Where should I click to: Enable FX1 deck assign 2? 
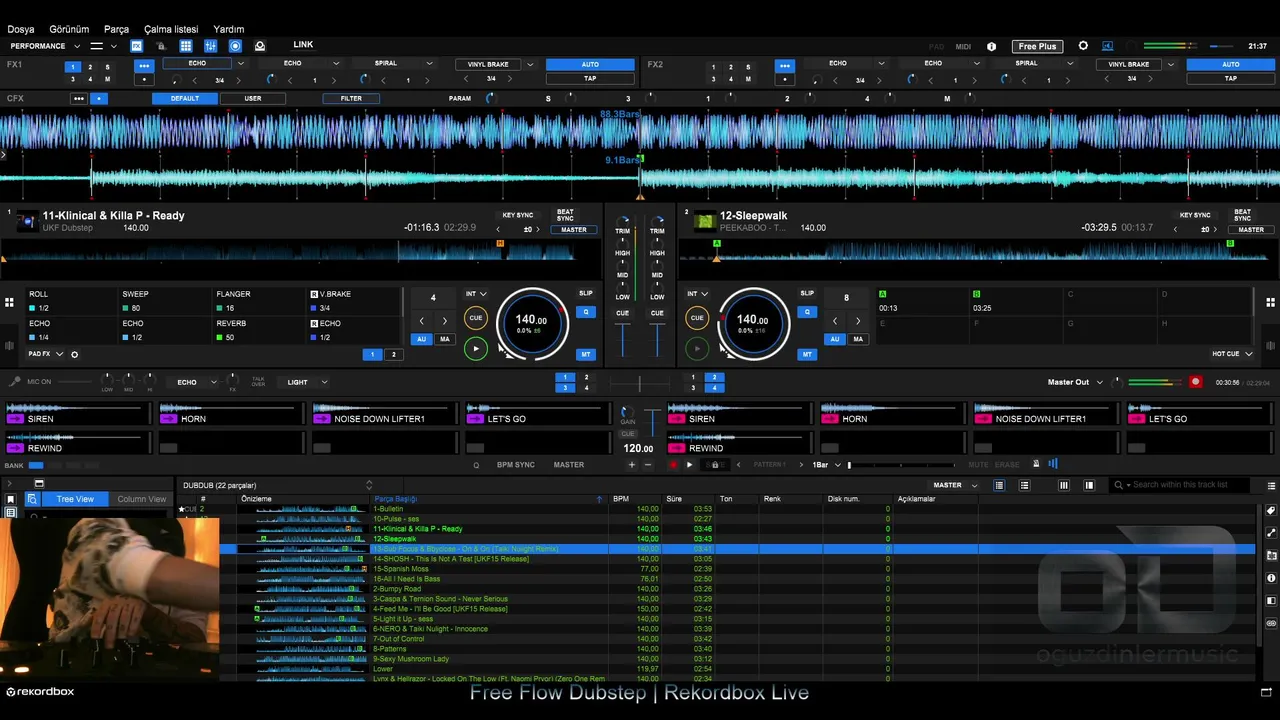coord(90,67)
